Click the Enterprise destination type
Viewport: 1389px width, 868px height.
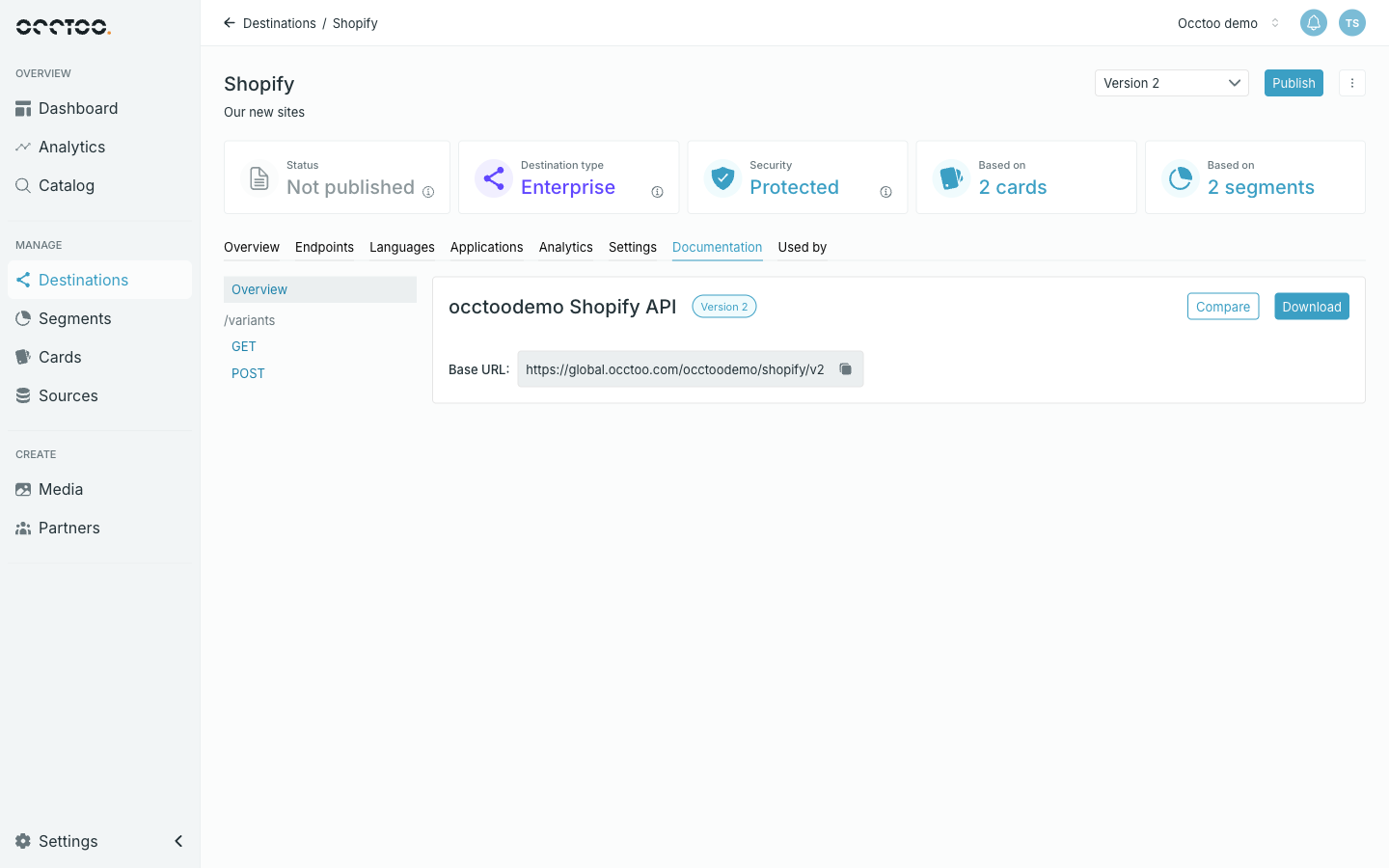point(568,187)
